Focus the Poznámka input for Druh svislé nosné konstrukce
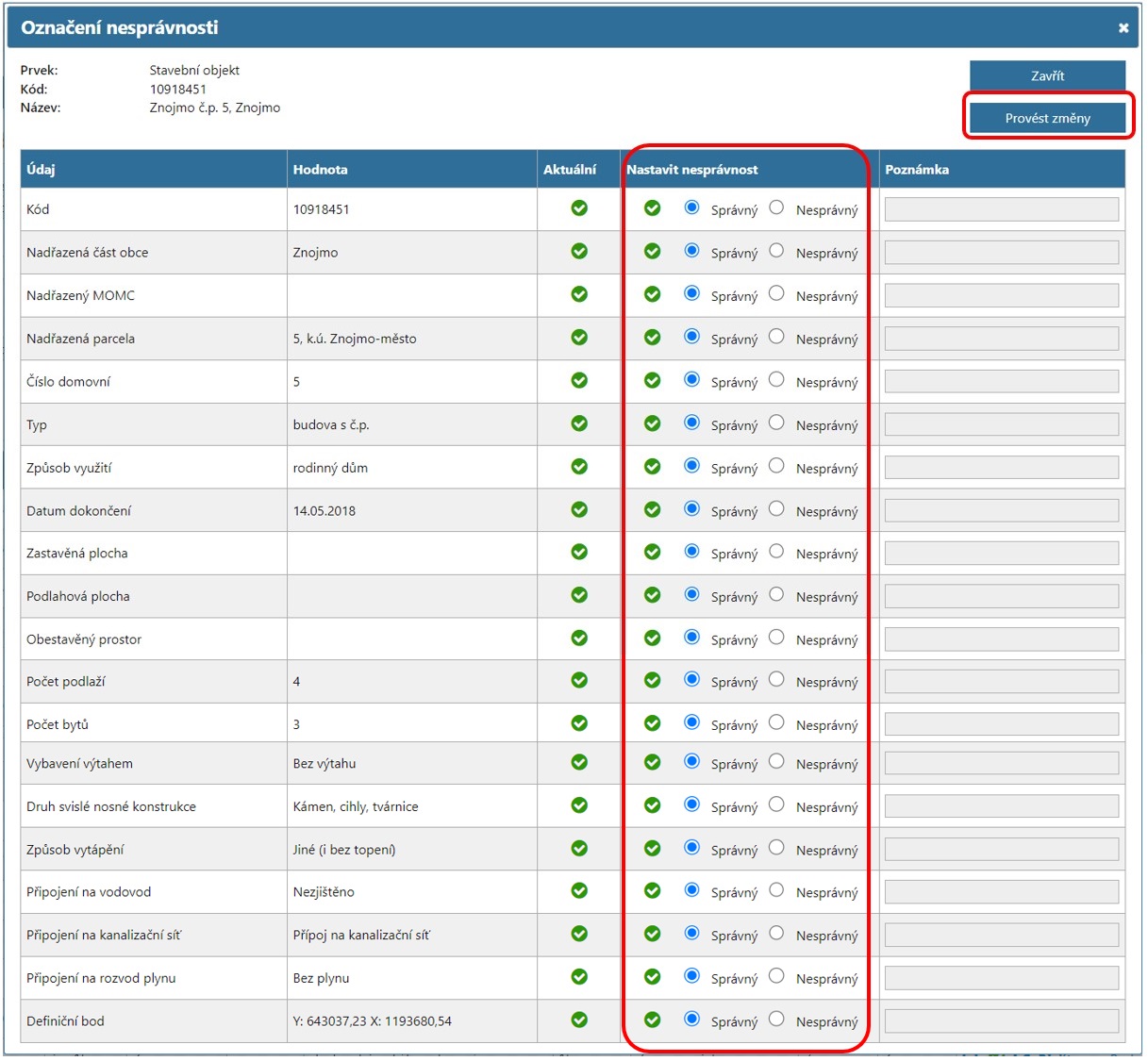This screenshot has width=1148, height=1061. pyautogui.click(x=1001, y=806)
